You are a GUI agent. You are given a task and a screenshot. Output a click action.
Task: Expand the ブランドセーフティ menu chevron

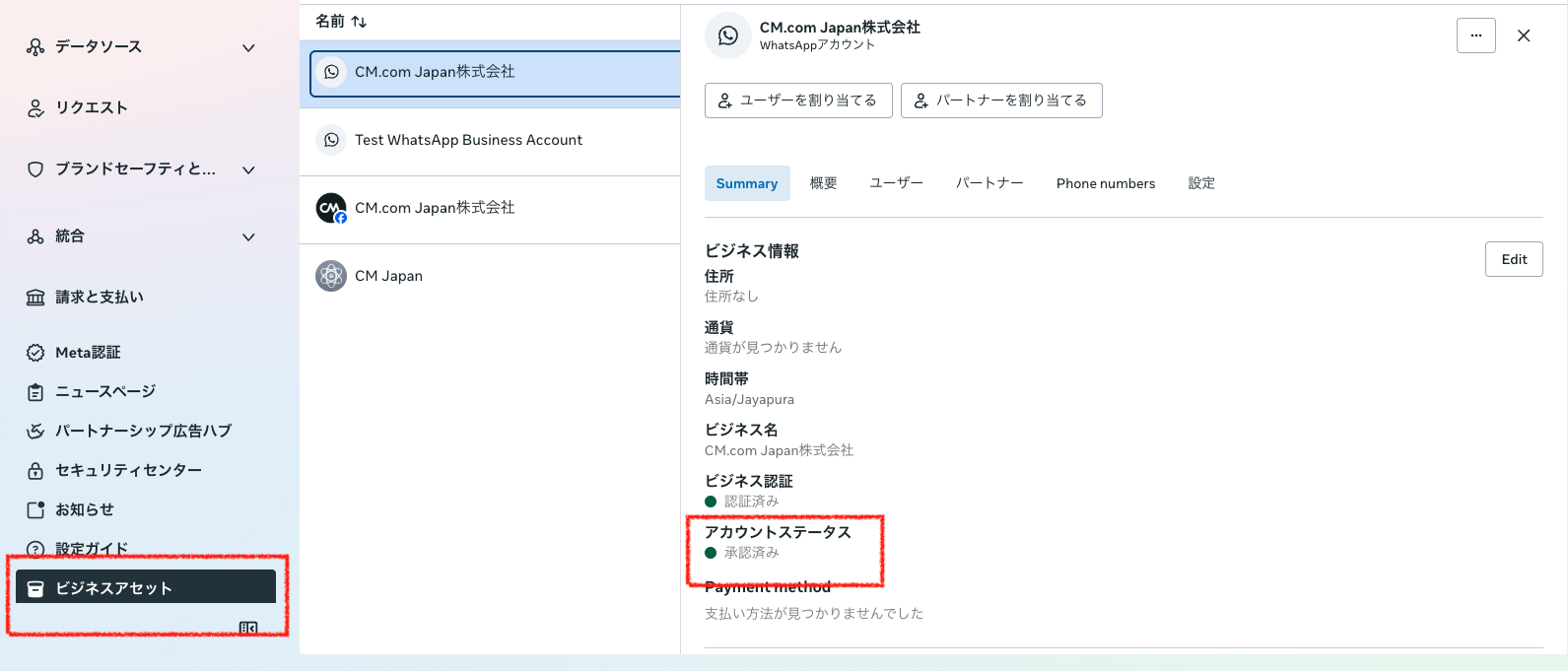tap(248, 169)
